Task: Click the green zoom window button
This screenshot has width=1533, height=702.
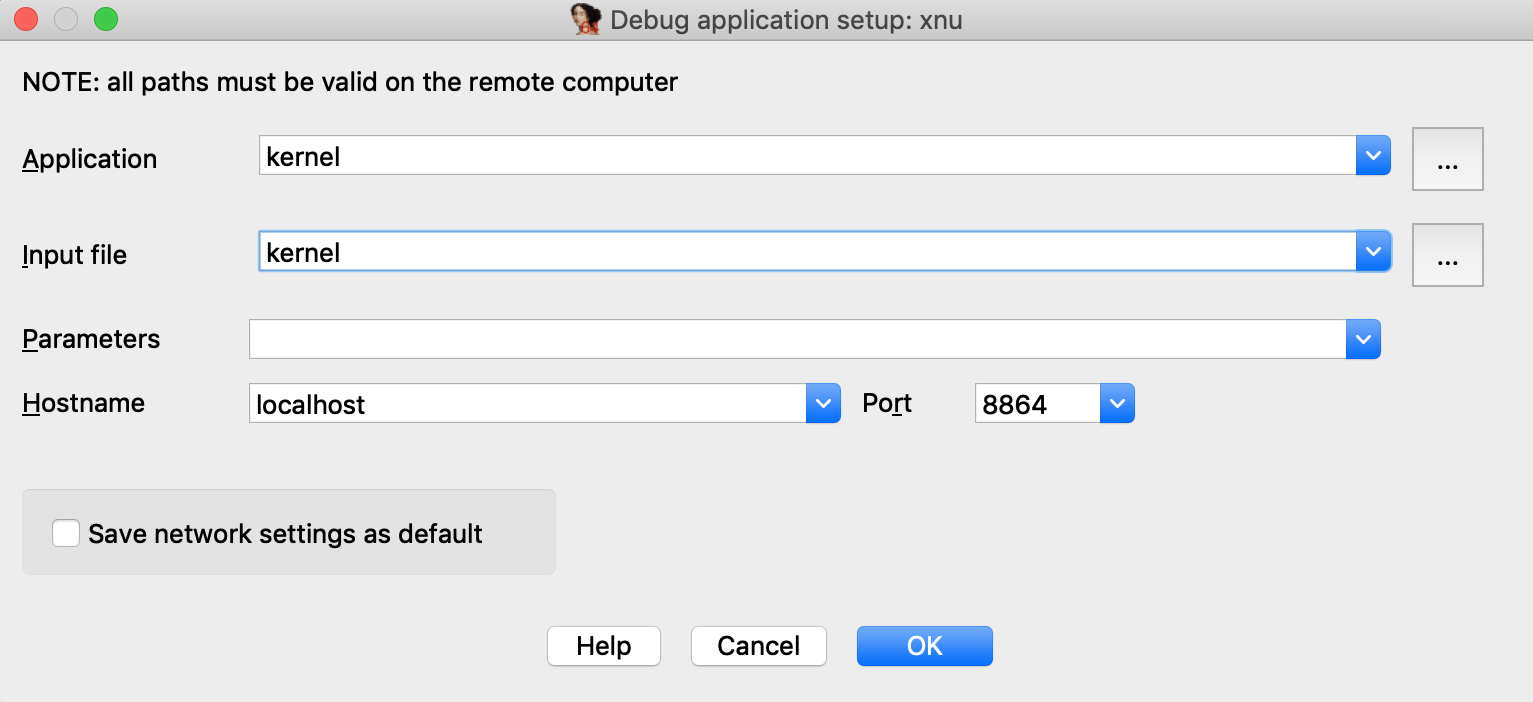Action: point(105,19)
